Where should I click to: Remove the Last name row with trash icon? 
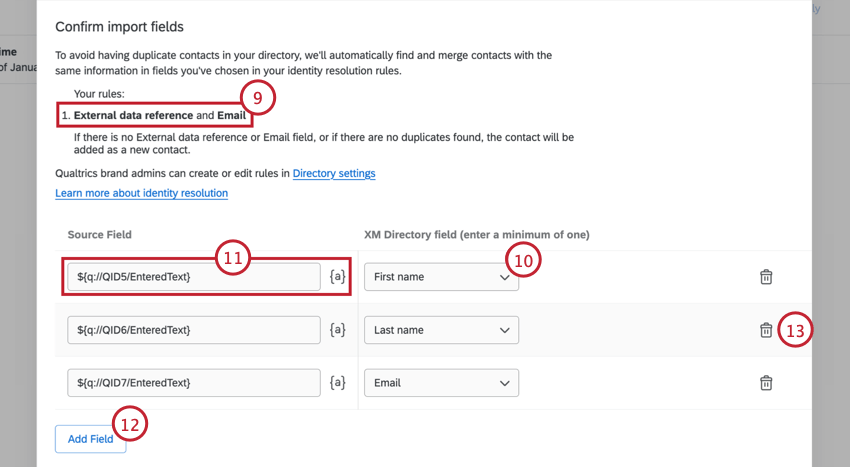click(x=766, y=330)
